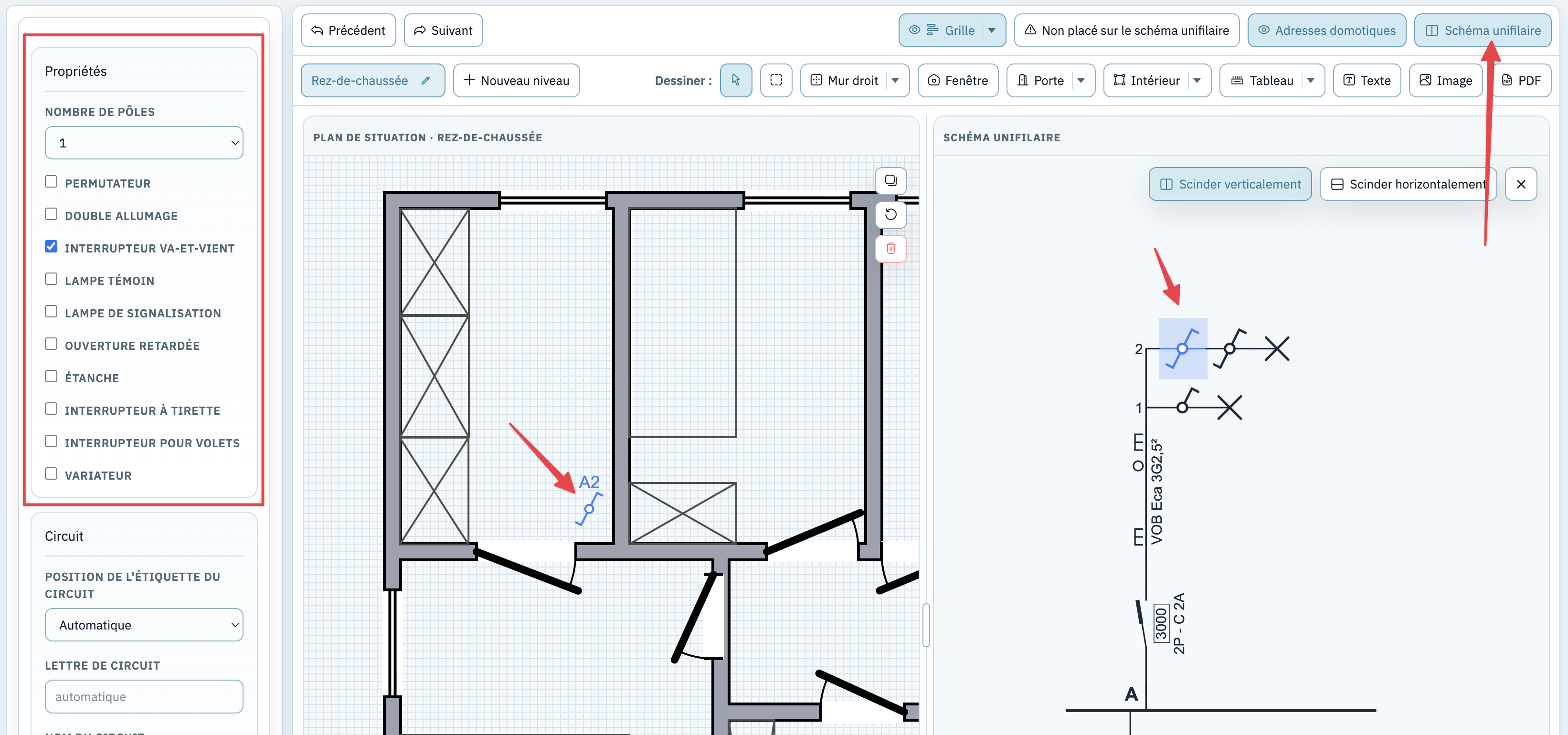
Task: Delete the selected element via trash icon
Action: pyautogui.click(x=890, y=248)
